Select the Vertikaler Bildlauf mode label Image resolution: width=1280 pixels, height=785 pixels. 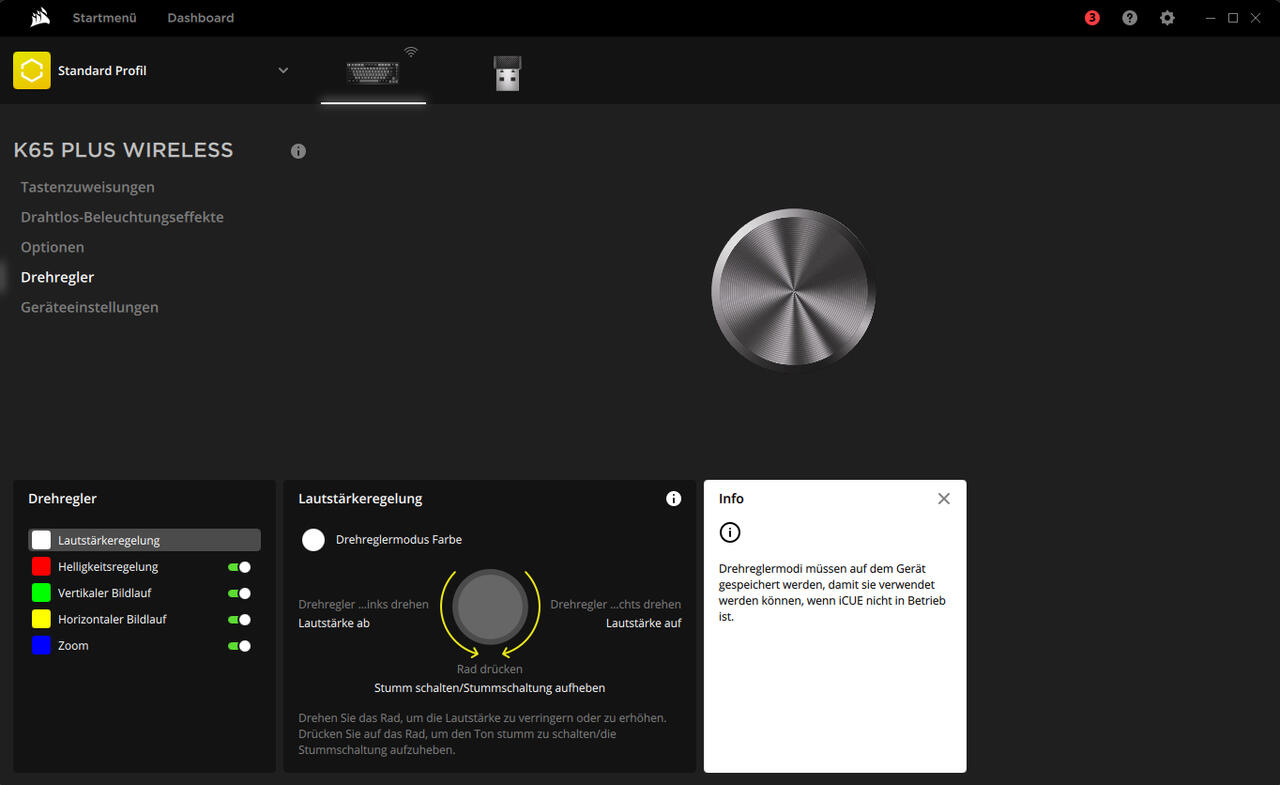coord(105,593)
